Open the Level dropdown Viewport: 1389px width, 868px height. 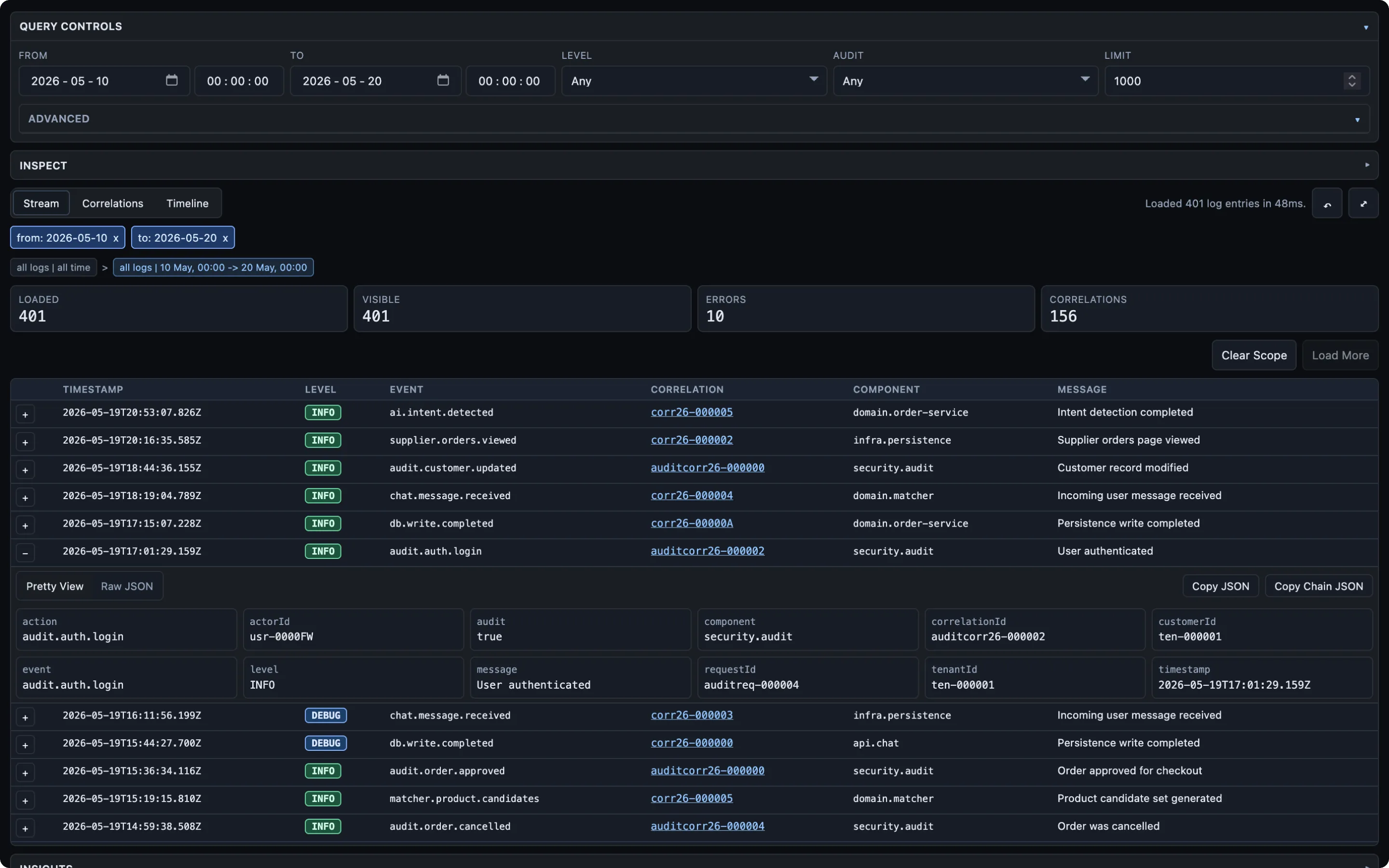(694, 81)
